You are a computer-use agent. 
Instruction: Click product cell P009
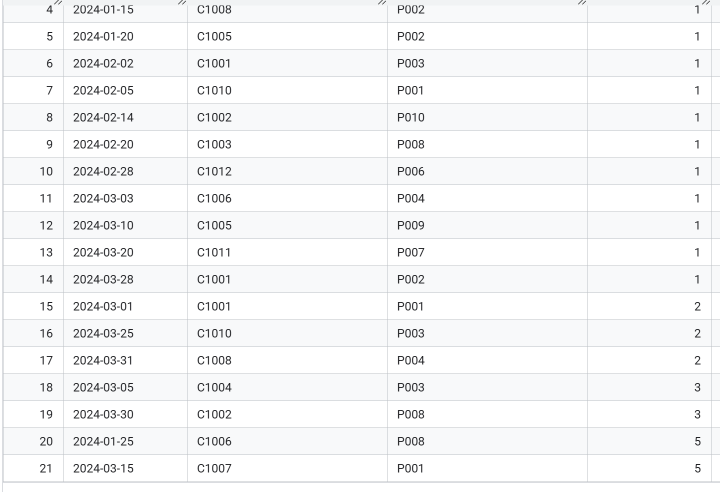(411, 225)
